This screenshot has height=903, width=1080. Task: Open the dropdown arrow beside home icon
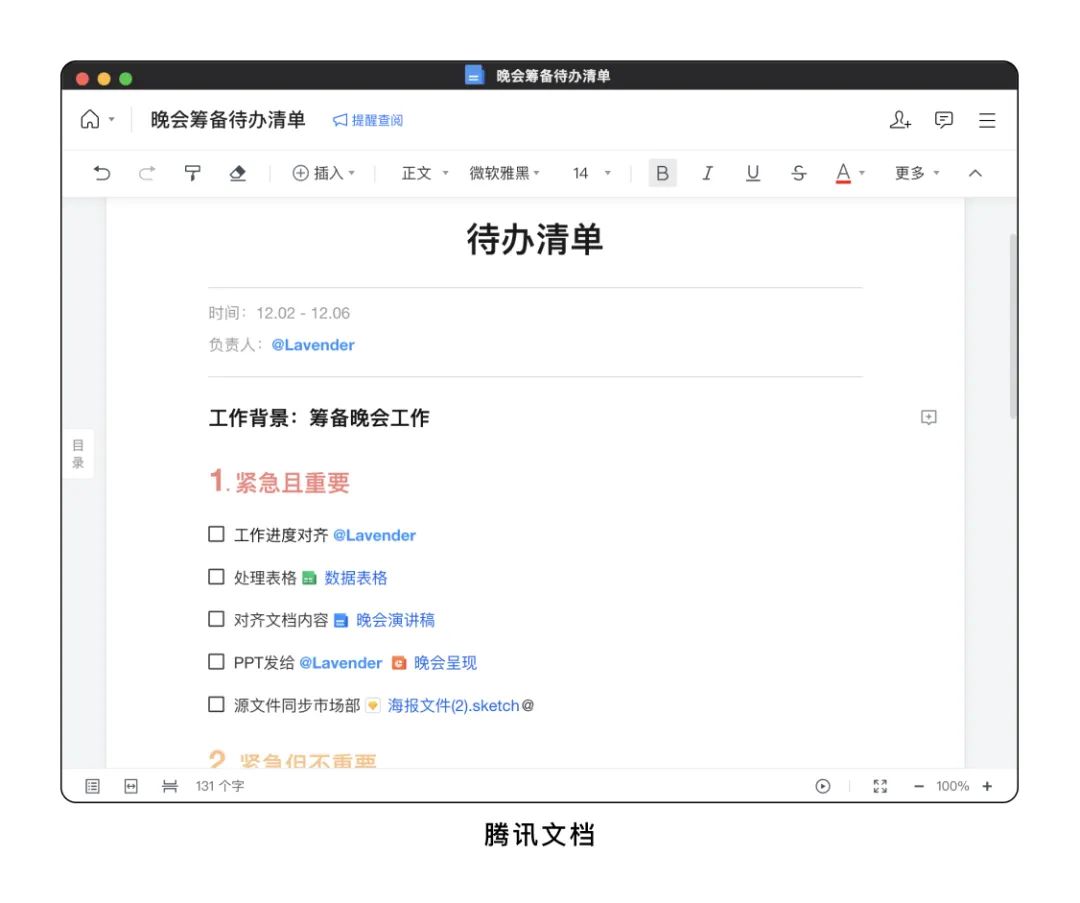(x=112, y=119)
